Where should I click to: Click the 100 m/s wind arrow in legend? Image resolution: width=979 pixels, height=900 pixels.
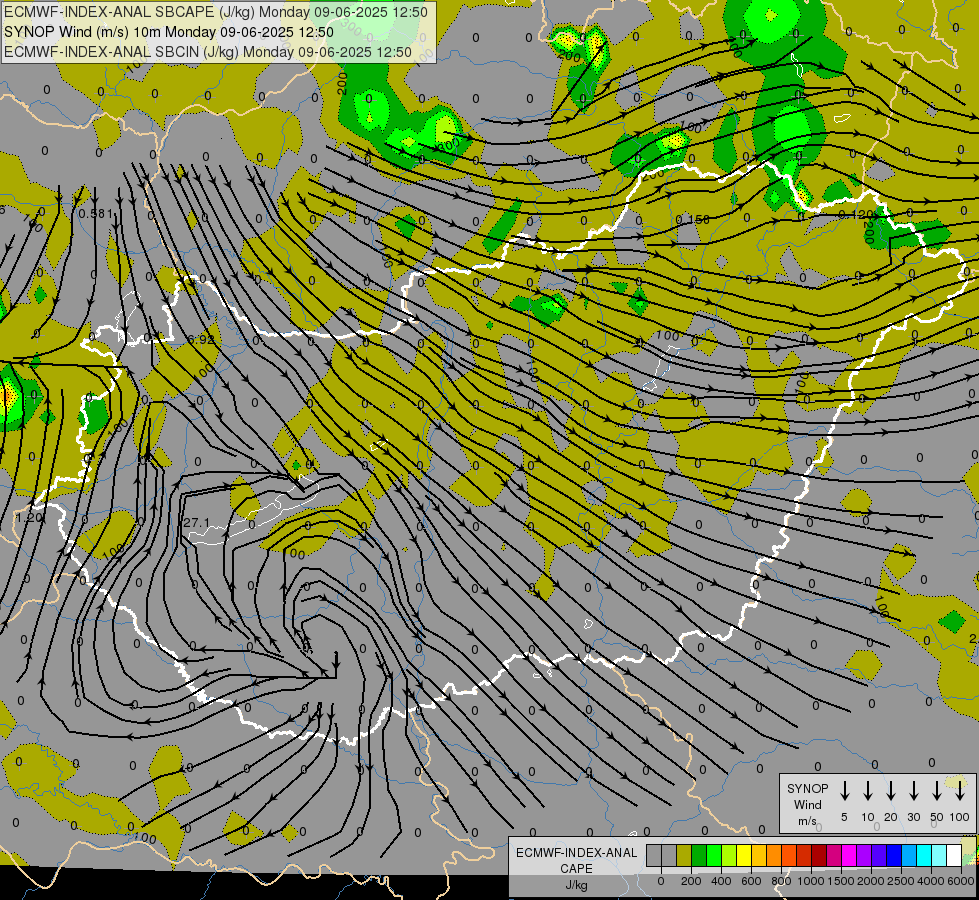[960, 790]
